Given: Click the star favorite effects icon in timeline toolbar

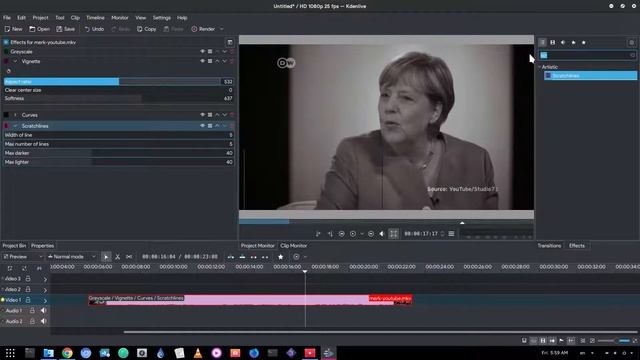Looking at the screenshot, I should tap(280, 257).
